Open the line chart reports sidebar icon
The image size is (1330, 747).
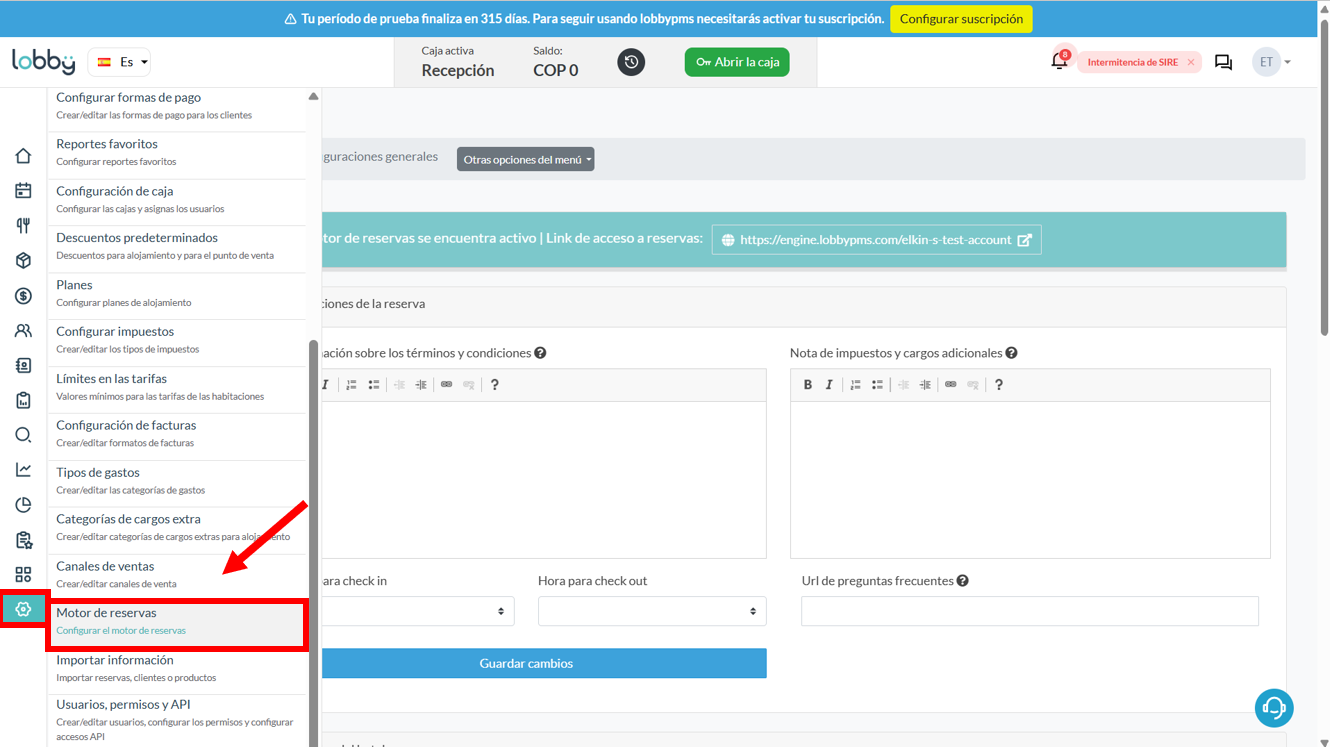(x=23, y=470)
